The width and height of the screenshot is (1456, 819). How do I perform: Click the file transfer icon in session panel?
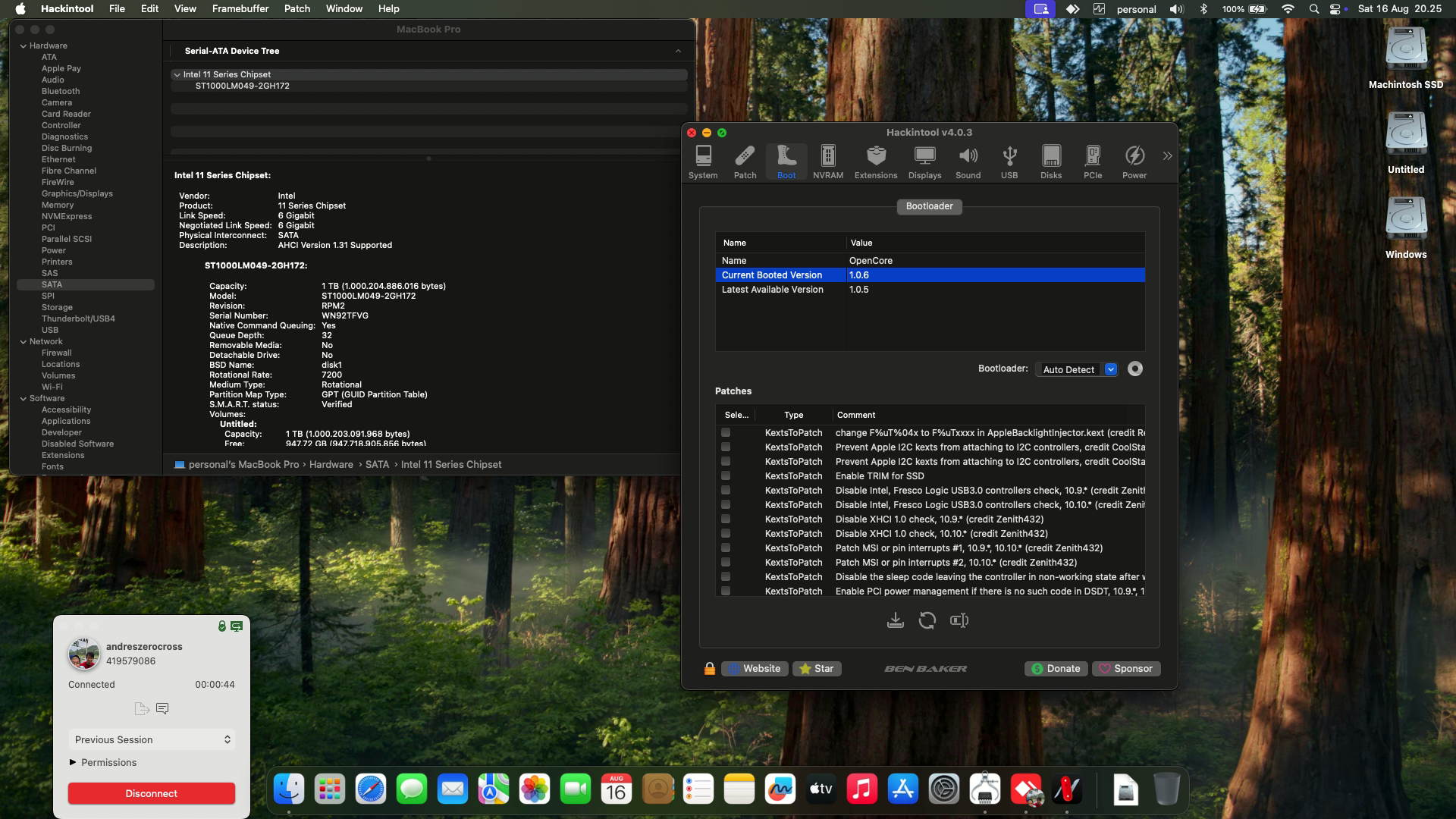click(142, 708)
